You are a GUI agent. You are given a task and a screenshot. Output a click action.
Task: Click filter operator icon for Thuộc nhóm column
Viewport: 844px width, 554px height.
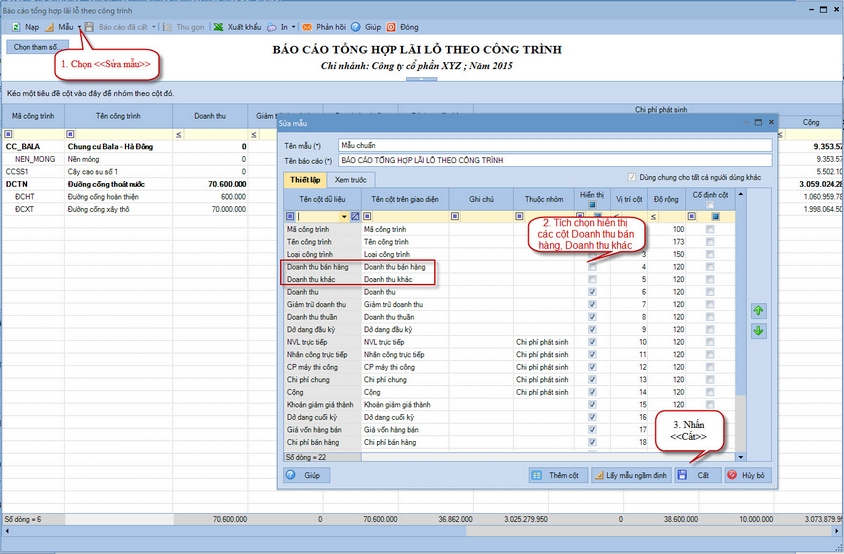(x=519, y=216)
